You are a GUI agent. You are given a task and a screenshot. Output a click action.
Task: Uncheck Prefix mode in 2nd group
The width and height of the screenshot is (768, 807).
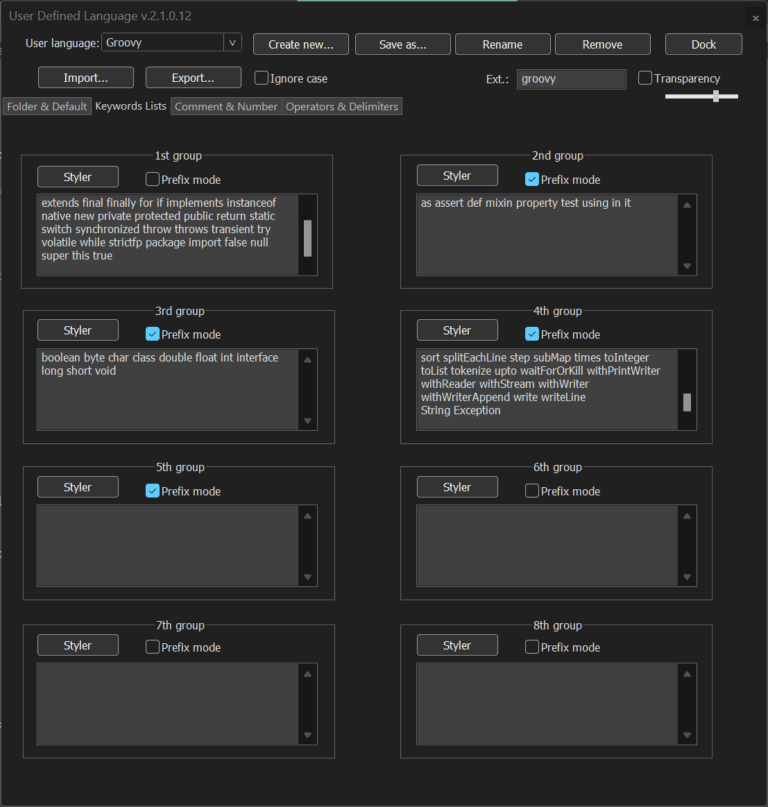click(x=532, y=180)
